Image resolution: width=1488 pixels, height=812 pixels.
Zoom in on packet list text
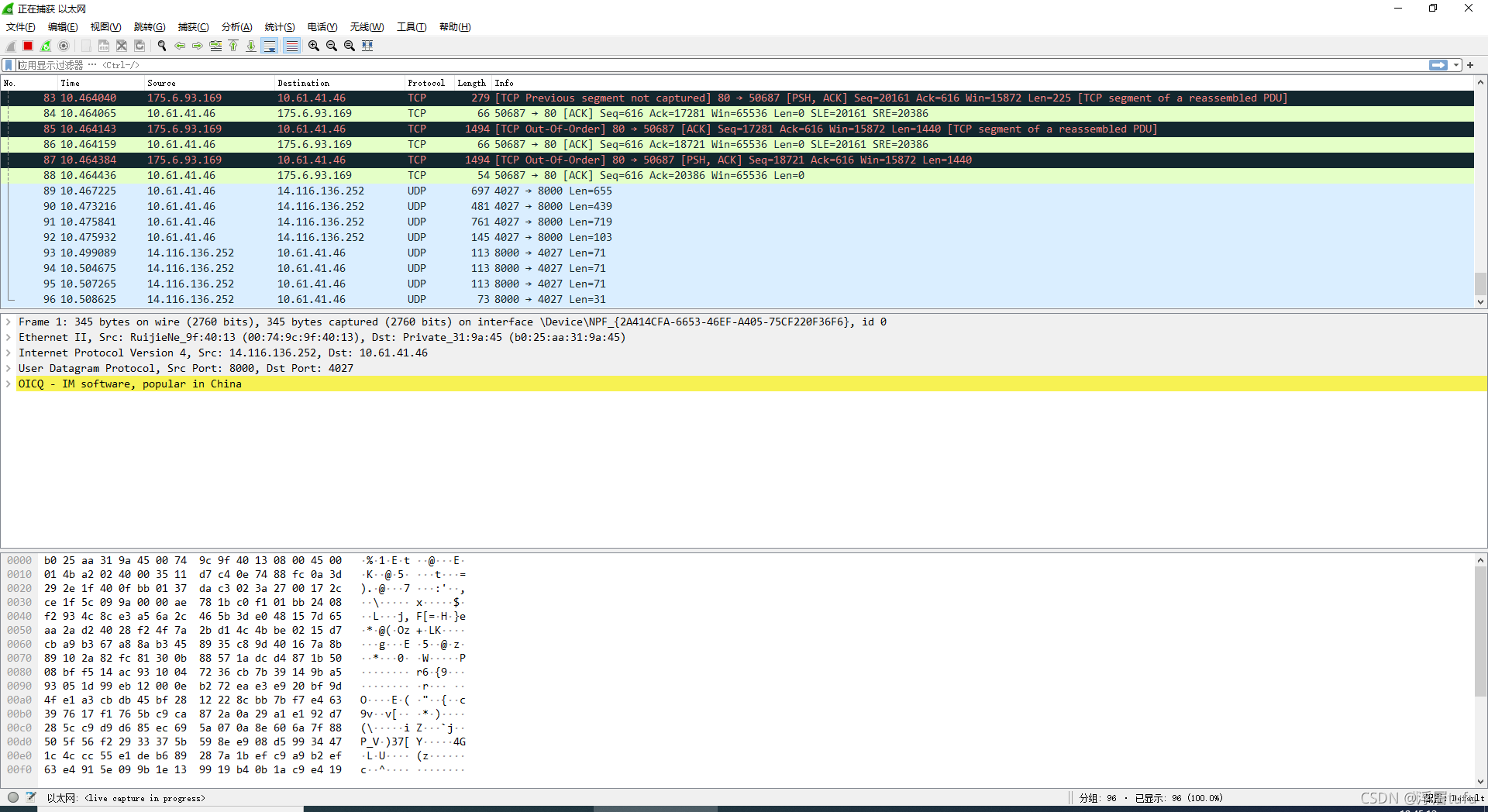click(x=314, y=46)
